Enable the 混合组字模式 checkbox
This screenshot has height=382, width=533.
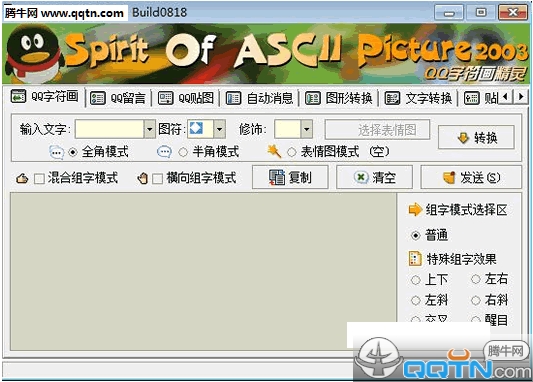[39, 178]
